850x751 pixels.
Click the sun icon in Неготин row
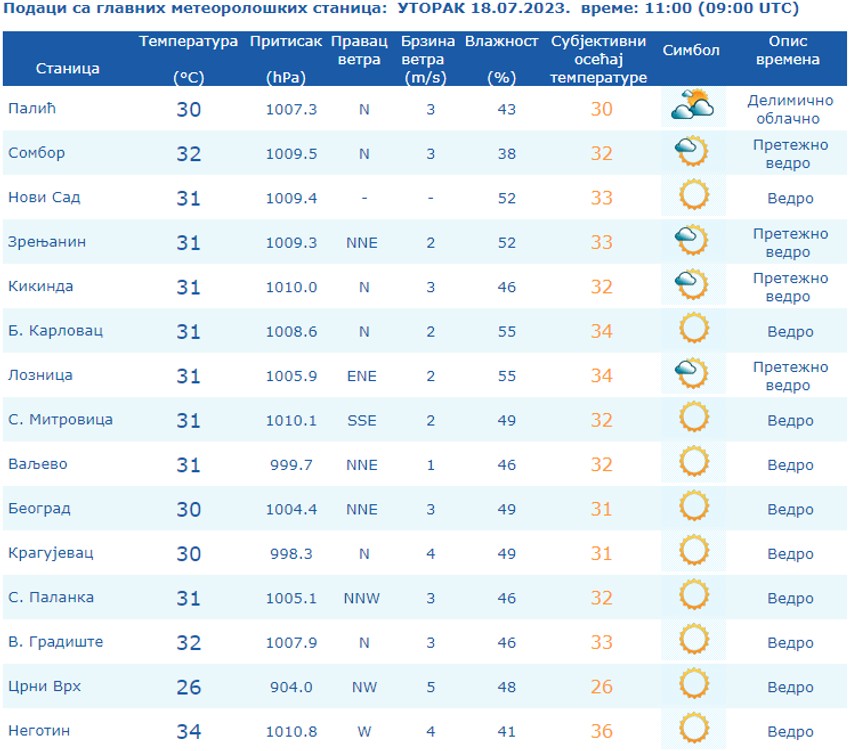click(x=694, y=728)
